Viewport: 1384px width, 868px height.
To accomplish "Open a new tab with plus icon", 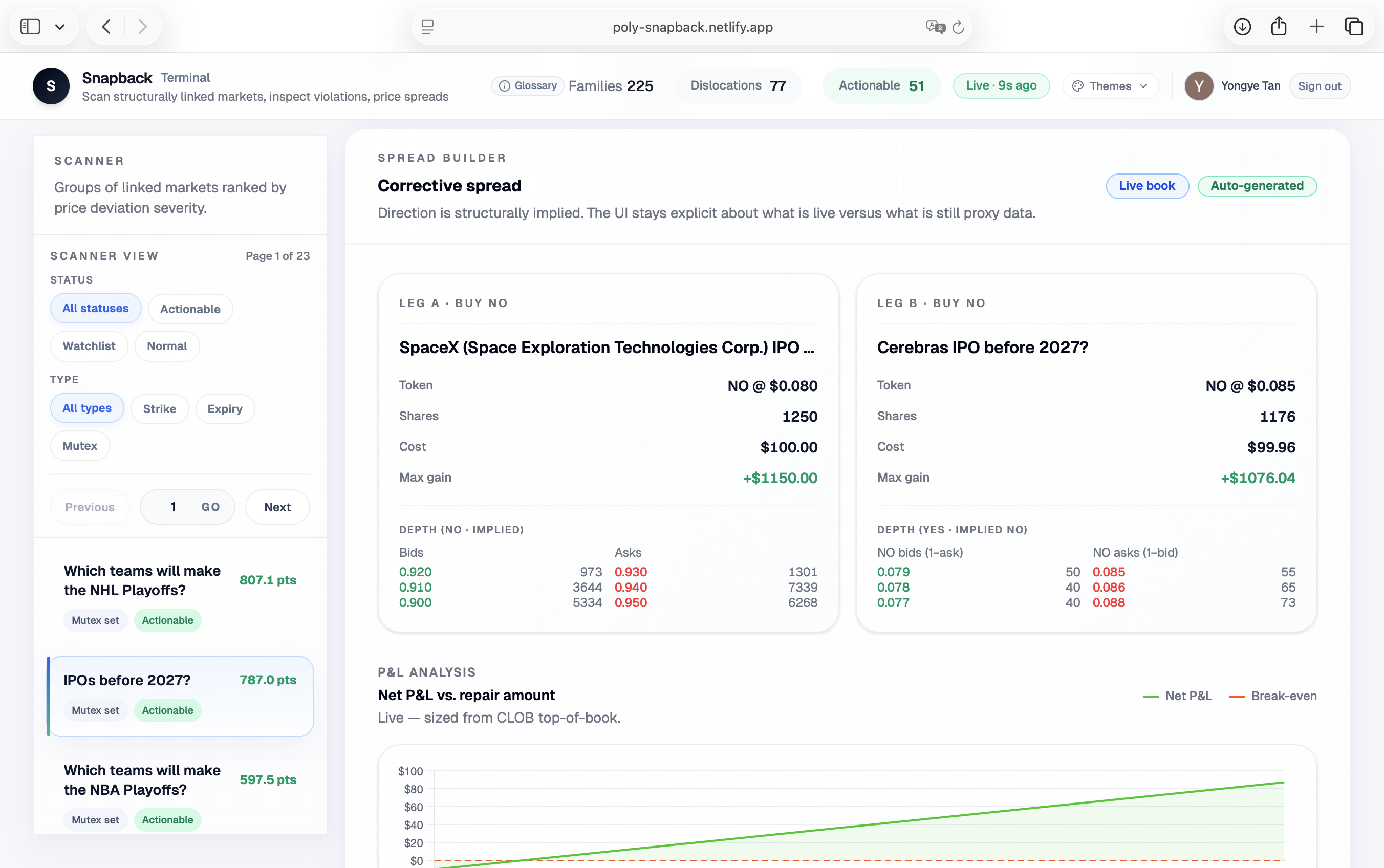I will point(1316,27).
